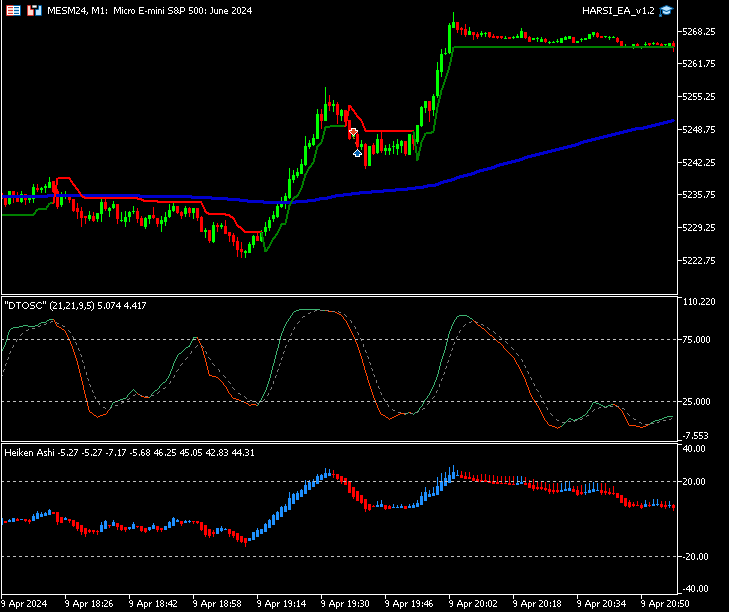The height and width of the screenshot is (612, 729).
Task: Click the 5229.25 price scale label
Action: [698, 227]
